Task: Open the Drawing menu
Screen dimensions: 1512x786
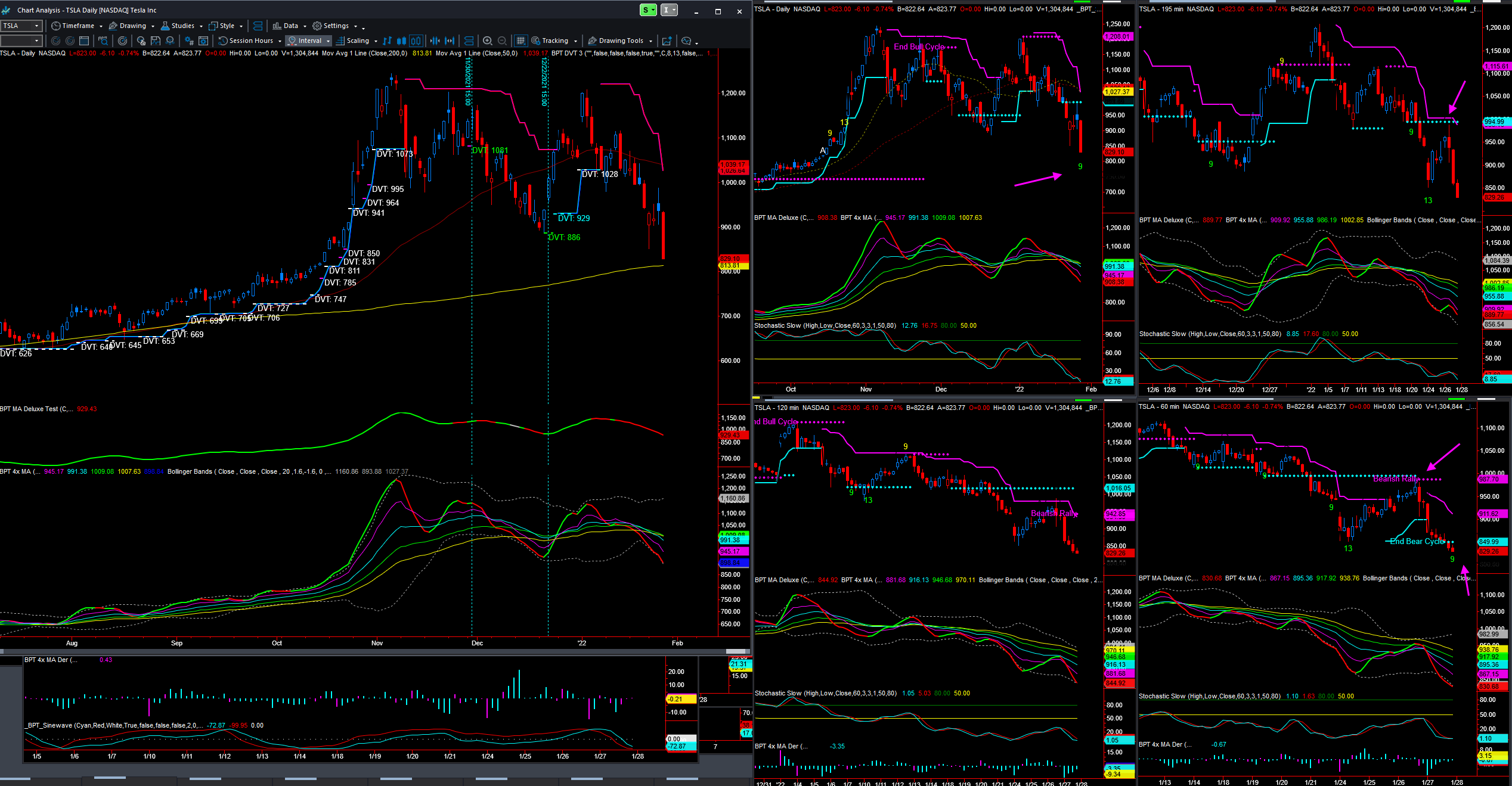Action: click(132, 26)
